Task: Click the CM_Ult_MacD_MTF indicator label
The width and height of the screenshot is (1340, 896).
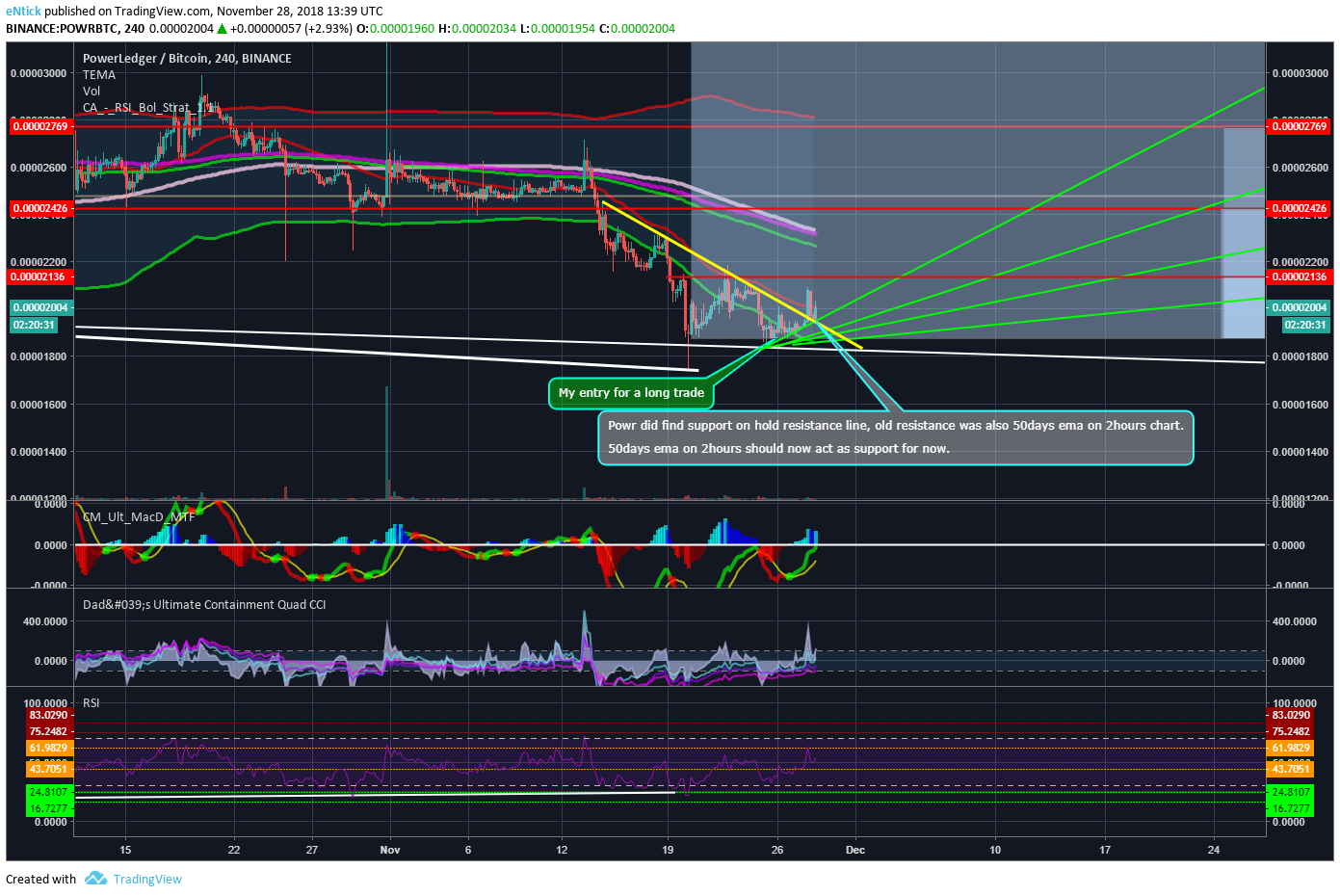Action: point(139,517)
